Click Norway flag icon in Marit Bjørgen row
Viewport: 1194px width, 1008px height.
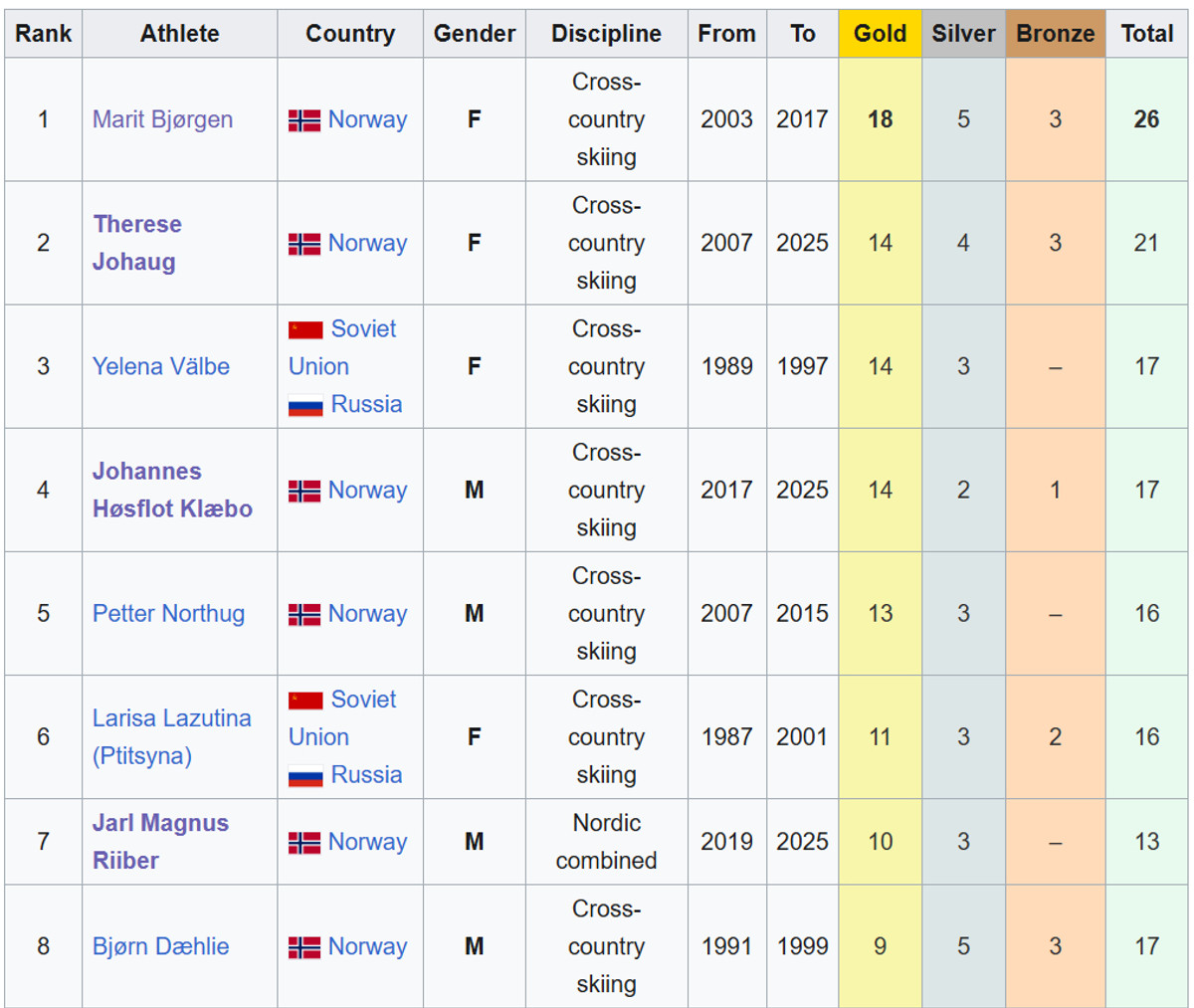coord(304,120)
